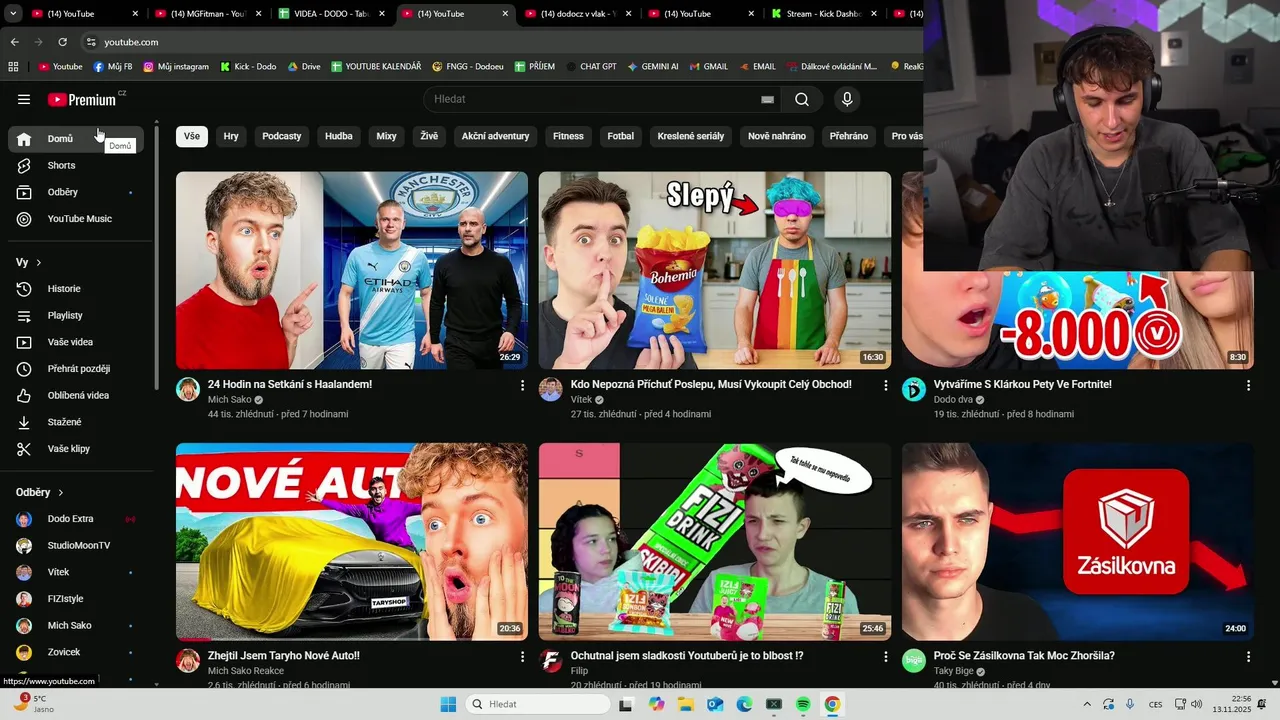The image size is (1280, 720).
Task: Switch to the MGFitman browser tab
Action: click(x=207, y=14)
